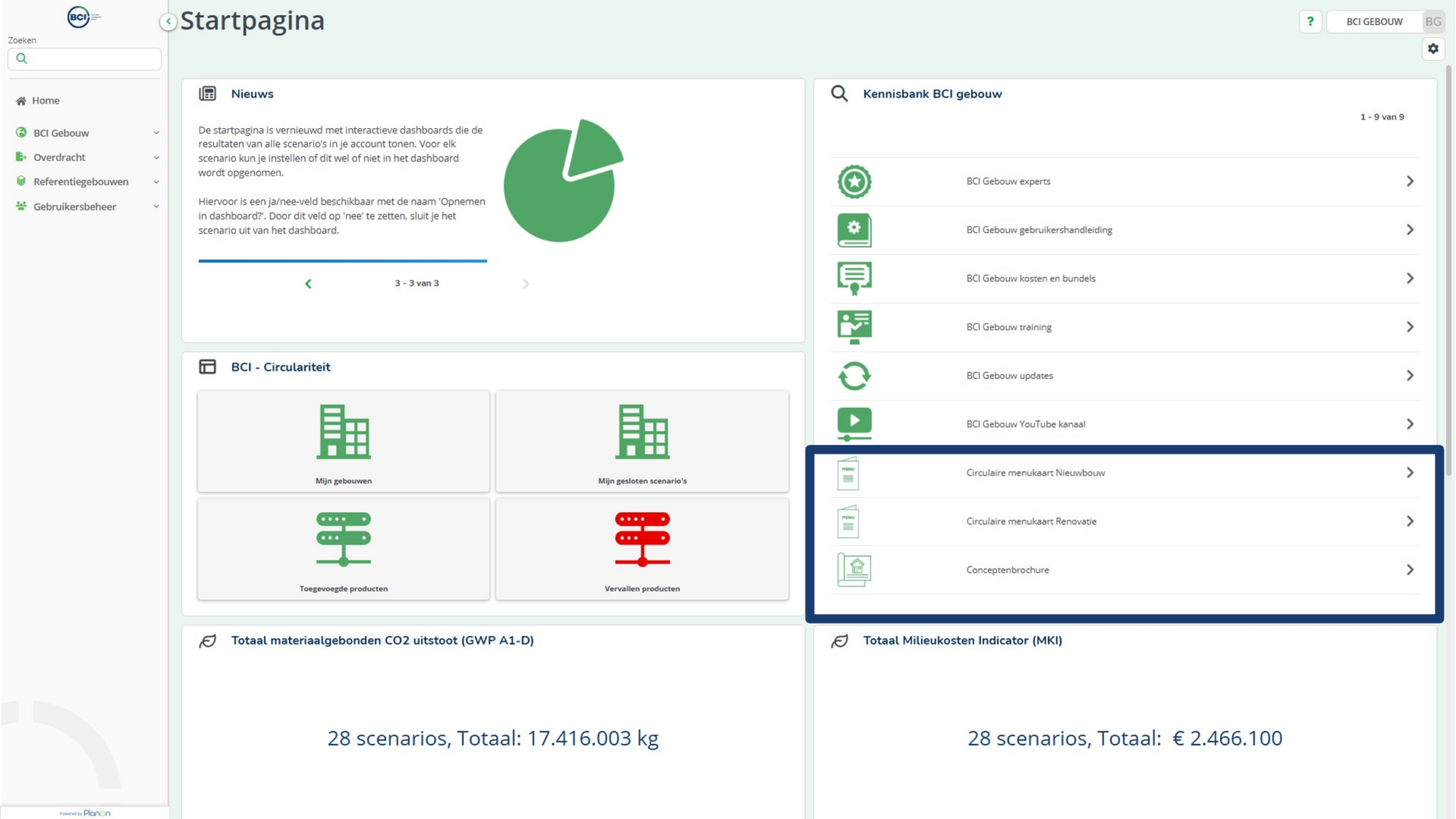Image resolution: width=1456 pixels, height=819 pixels.
Task: Open the BCI GEBOUW account menu
Action: point(1374,21)
